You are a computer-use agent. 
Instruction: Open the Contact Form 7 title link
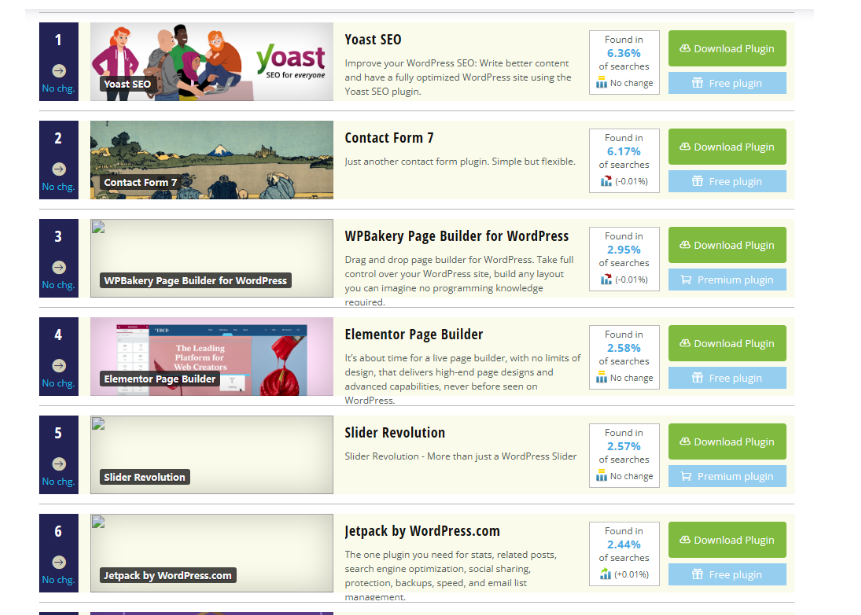pyautogui.click(x=389, y=138)
